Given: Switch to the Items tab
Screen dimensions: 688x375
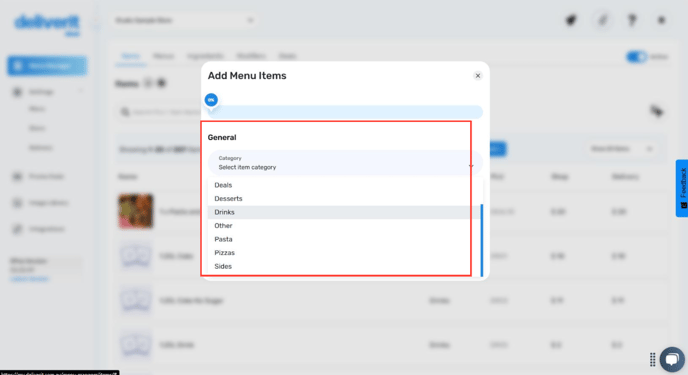Looking at the screenshot, I should [131, 56].
